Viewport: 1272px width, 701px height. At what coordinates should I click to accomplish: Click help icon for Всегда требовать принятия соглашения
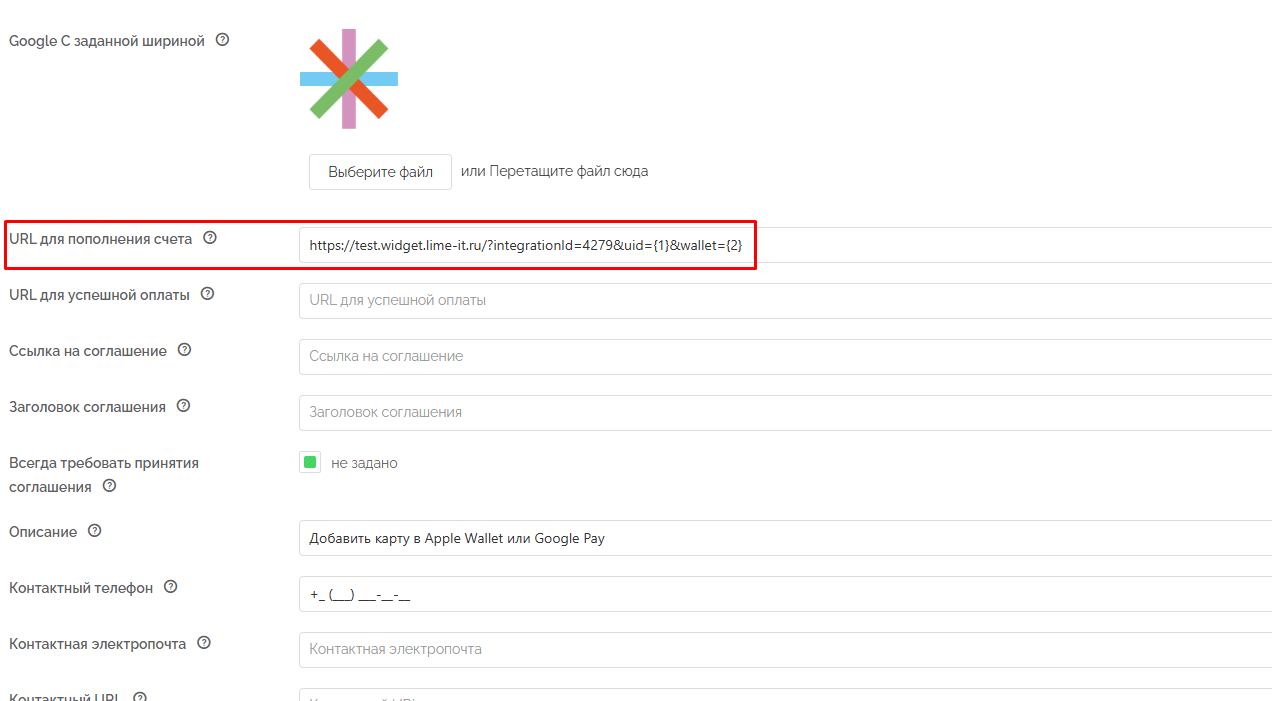(110, 486)
